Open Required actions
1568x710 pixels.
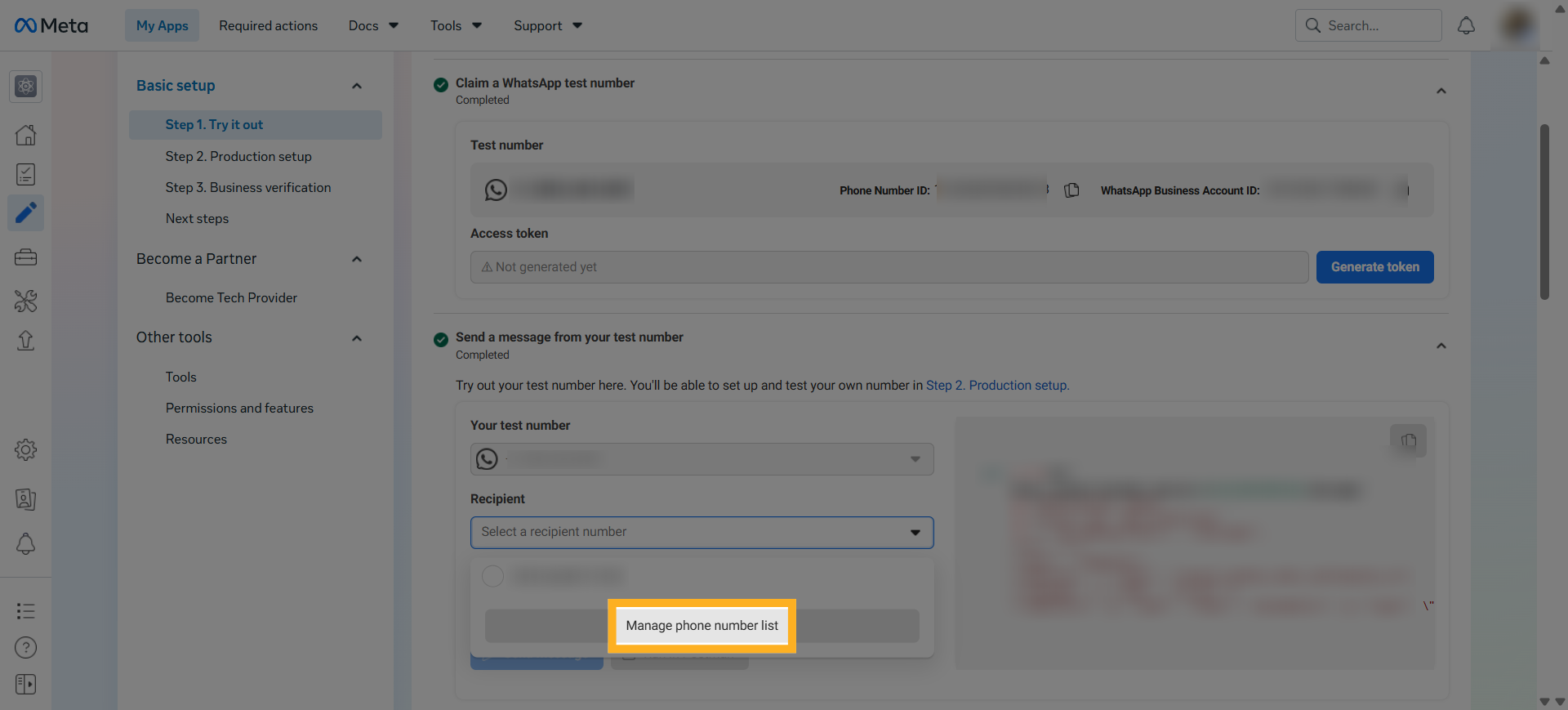pyautogui.click(x=268, y=25)
